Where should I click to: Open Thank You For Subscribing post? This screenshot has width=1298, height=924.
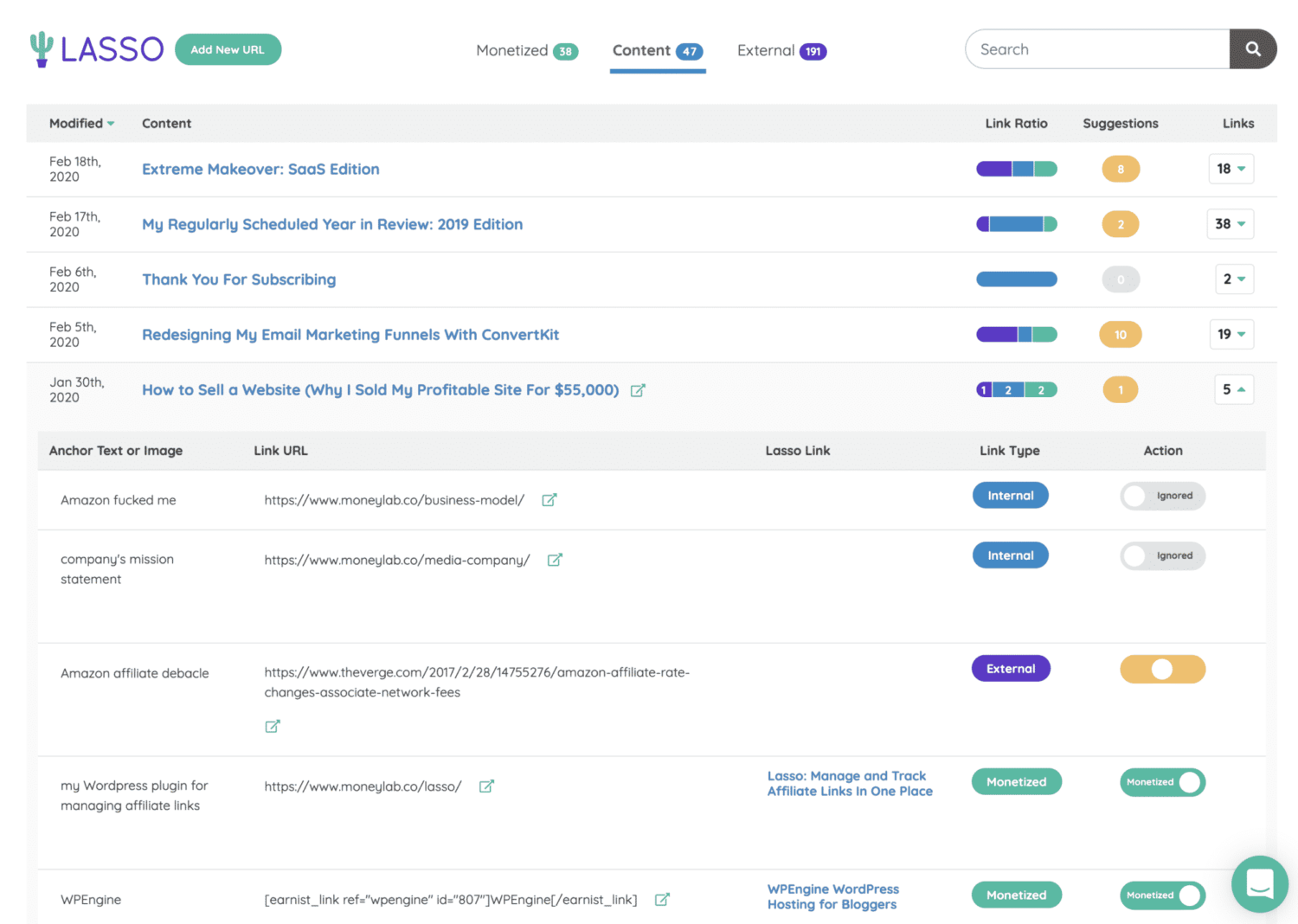pyautogui.click(x=239, y=279)
